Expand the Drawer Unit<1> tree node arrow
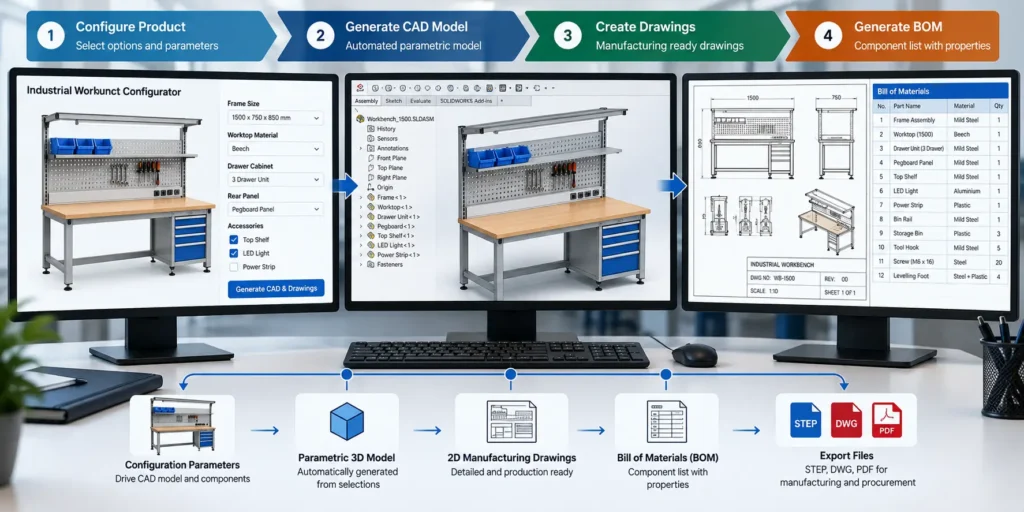 360,216
